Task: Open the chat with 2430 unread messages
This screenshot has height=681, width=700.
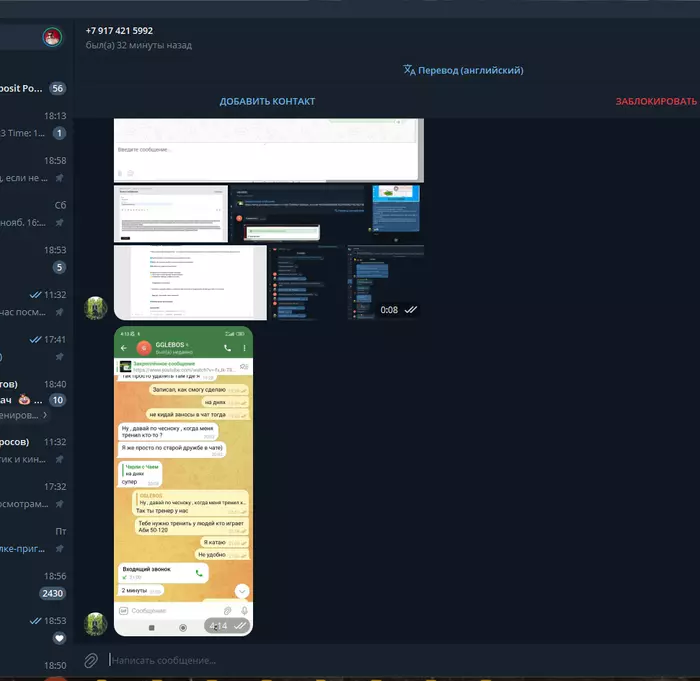Action: tap(33, 585)
